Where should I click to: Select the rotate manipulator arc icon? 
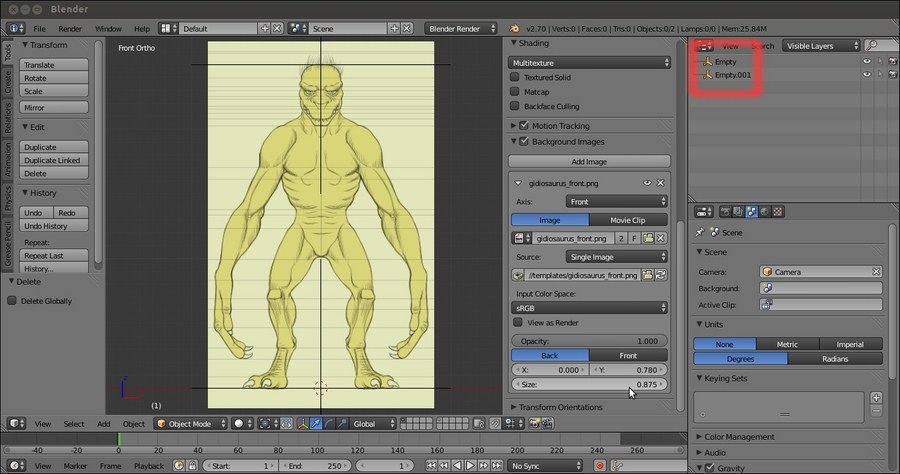[329, 424]
